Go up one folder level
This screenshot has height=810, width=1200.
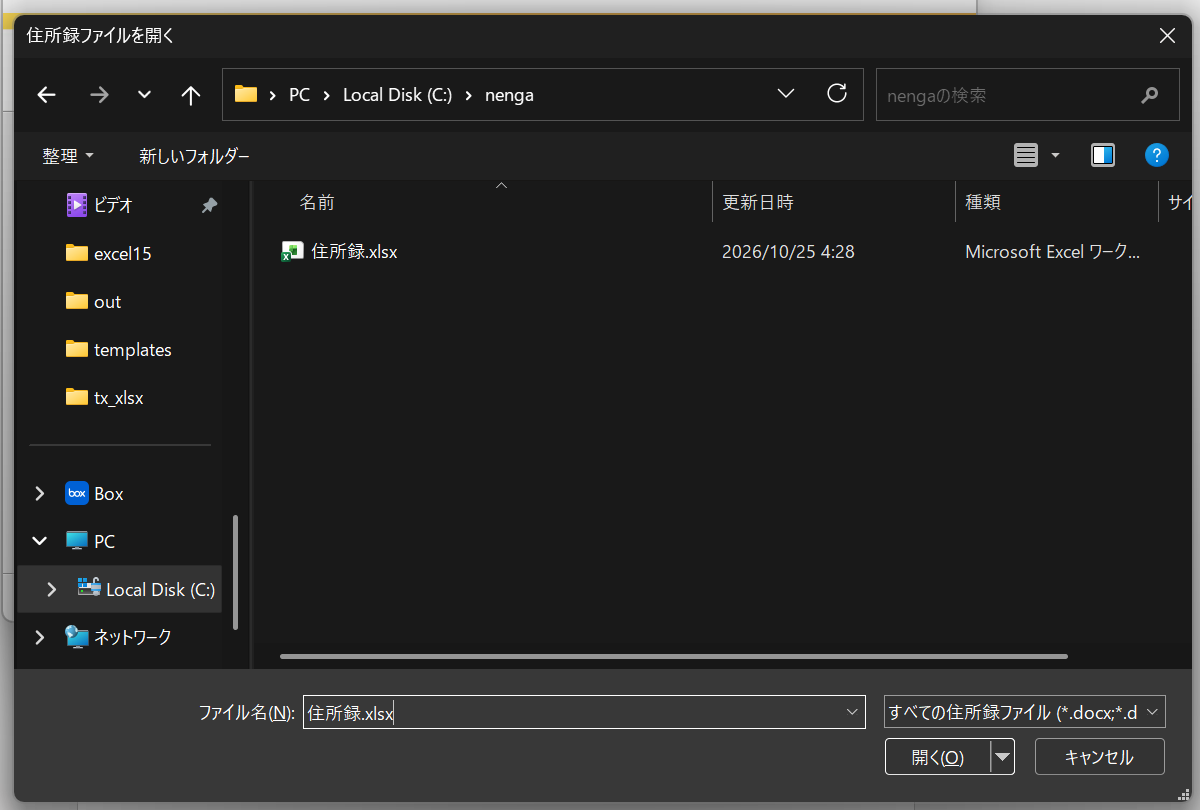tap(190, 95)
